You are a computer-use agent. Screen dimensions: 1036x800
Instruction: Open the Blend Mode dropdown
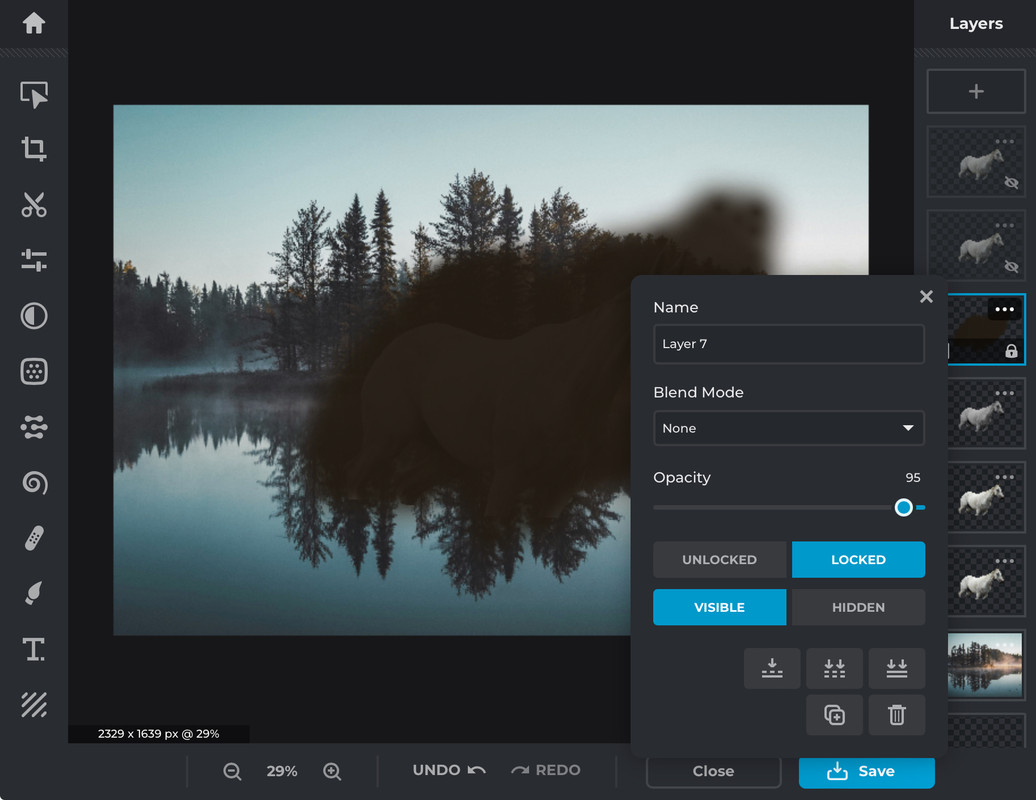[789, 428]
